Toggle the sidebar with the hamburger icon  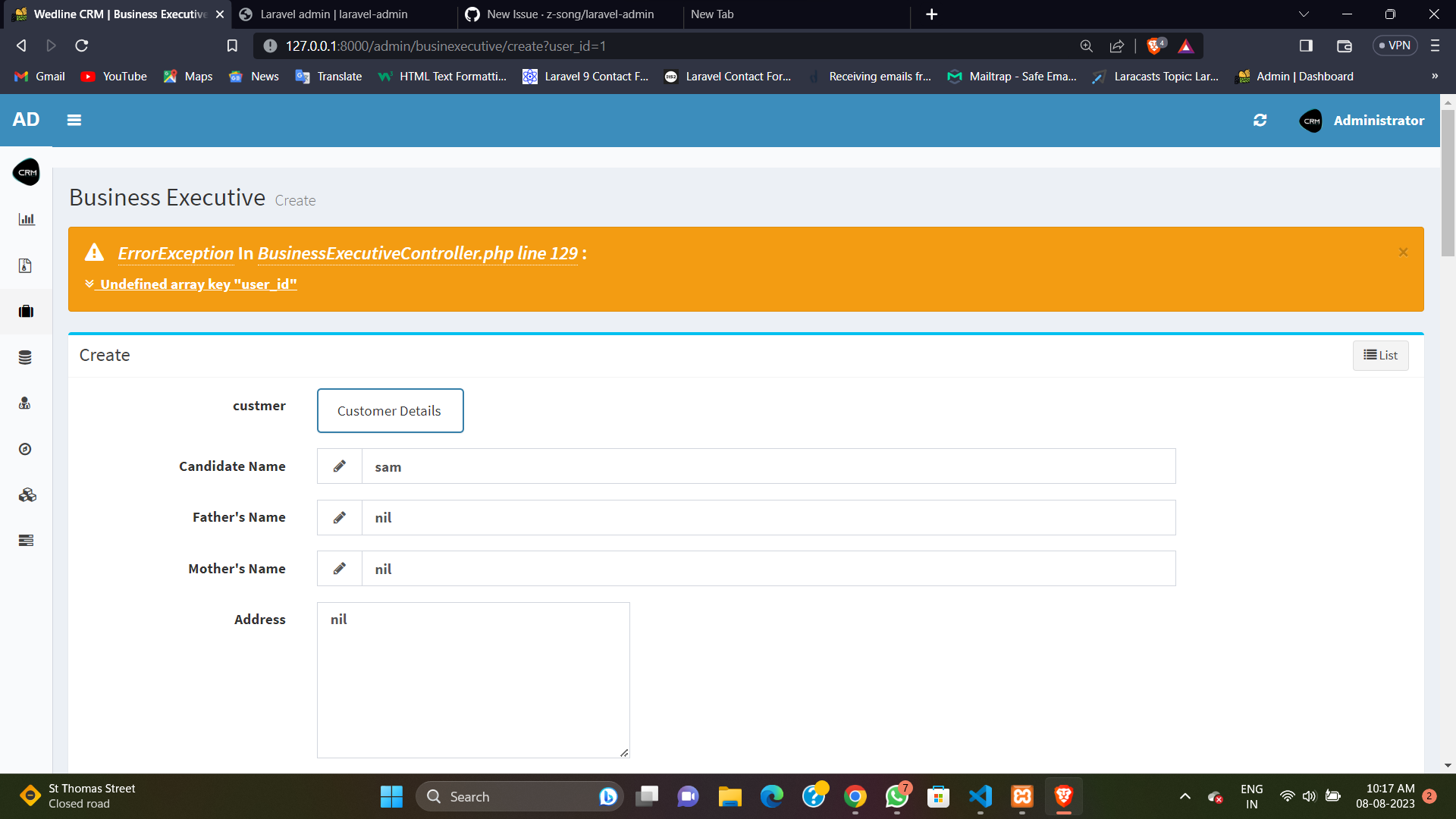coord(74,120)
